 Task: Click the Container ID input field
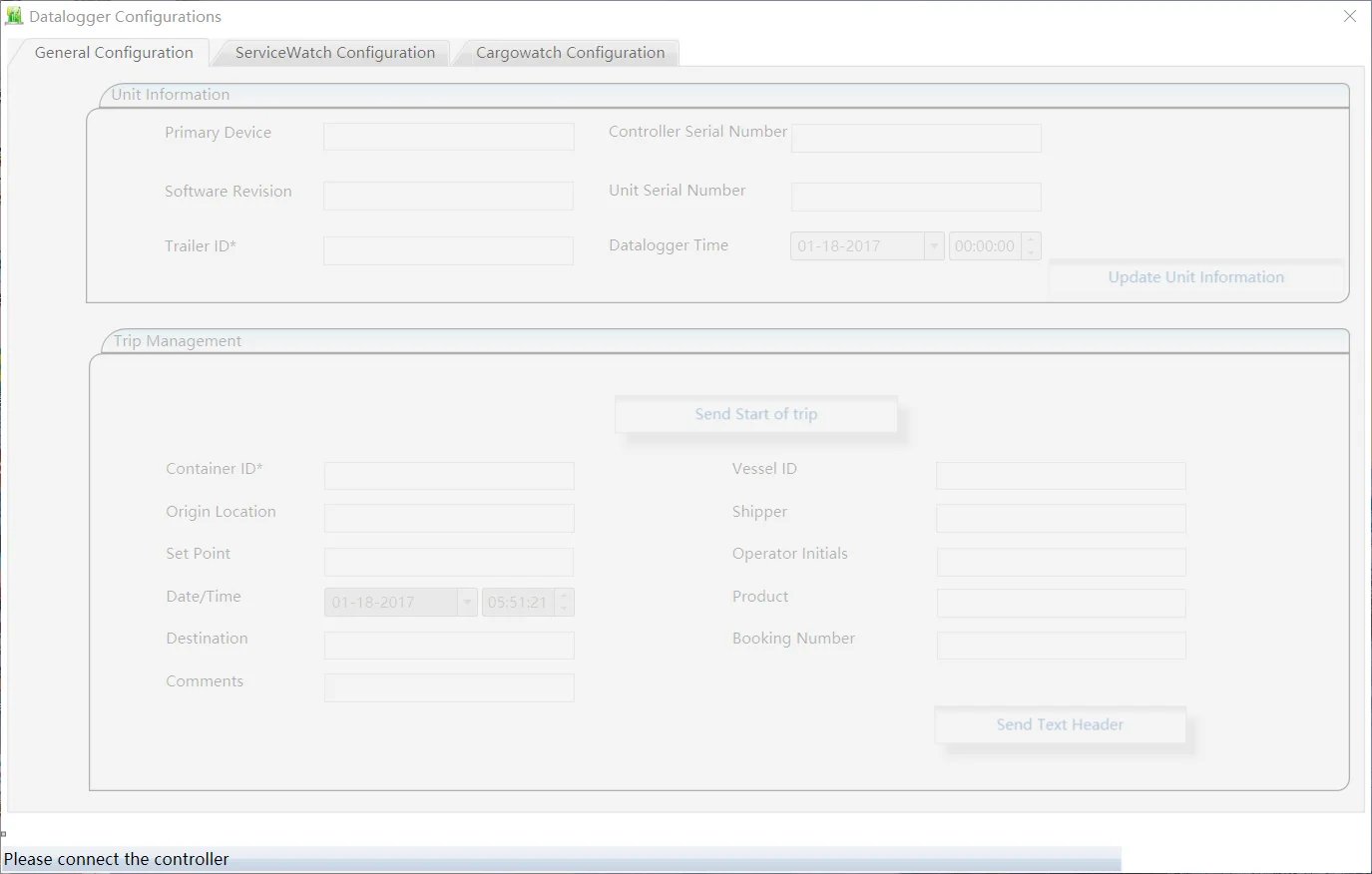(449, 476)
